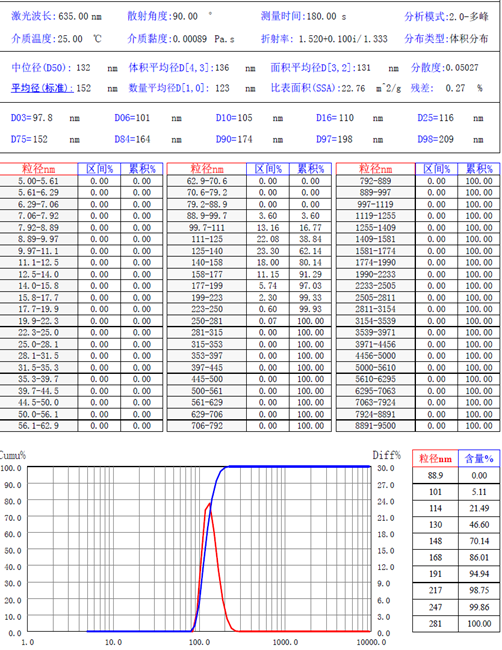502x650 pixels.
Task: Select interval value 23.30
Action: point(268,251)
